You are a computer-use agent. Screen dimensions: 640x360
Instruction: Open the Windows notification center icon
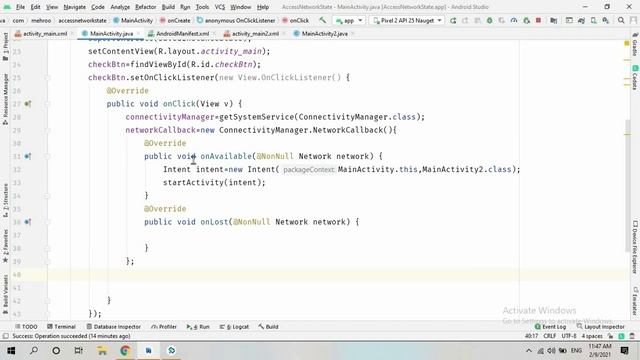[x=624, y=350]
